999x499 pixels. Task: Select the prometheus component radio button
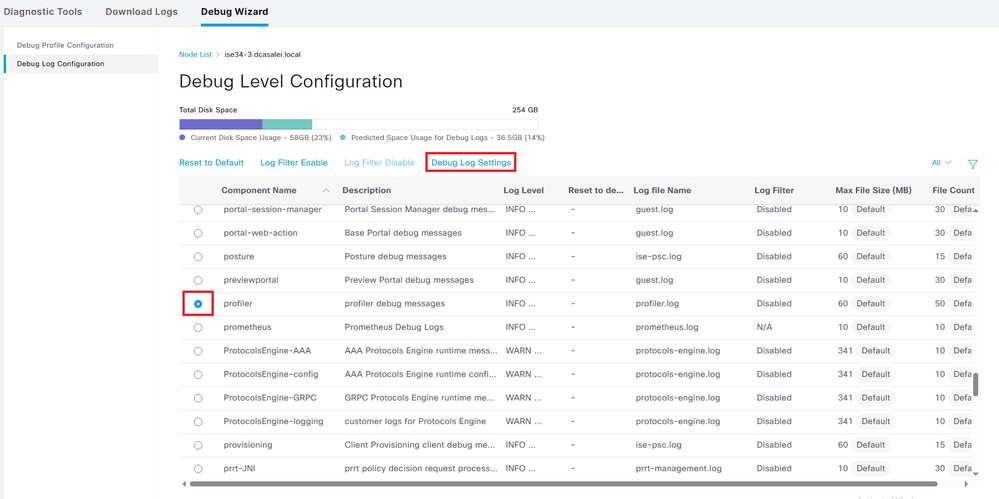point(198,328)
